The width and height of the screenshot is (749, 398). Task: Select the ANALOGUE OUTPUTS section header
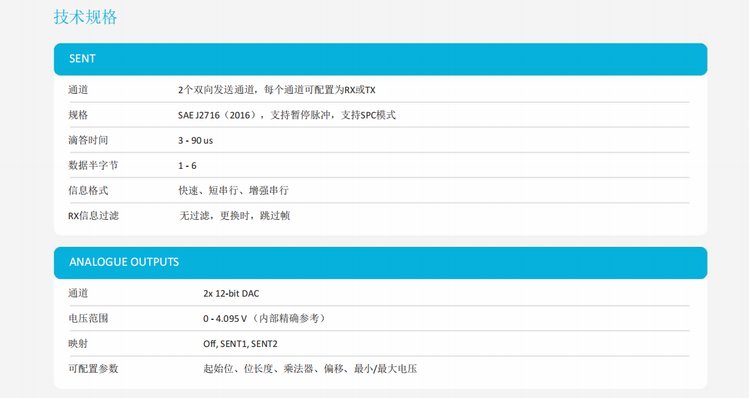[380, 263]
